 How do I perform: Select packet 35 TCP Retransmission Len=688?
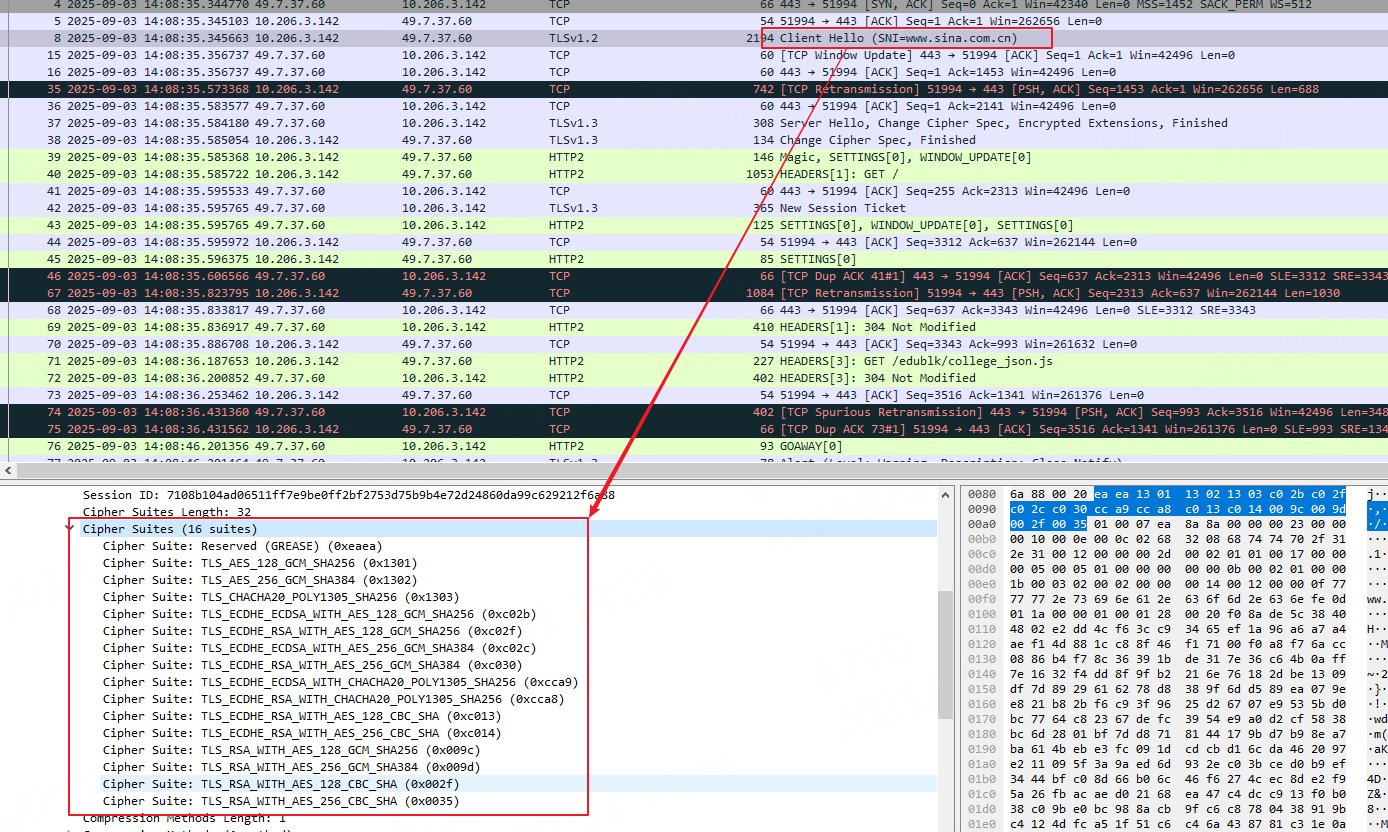(x=694, y=89)
